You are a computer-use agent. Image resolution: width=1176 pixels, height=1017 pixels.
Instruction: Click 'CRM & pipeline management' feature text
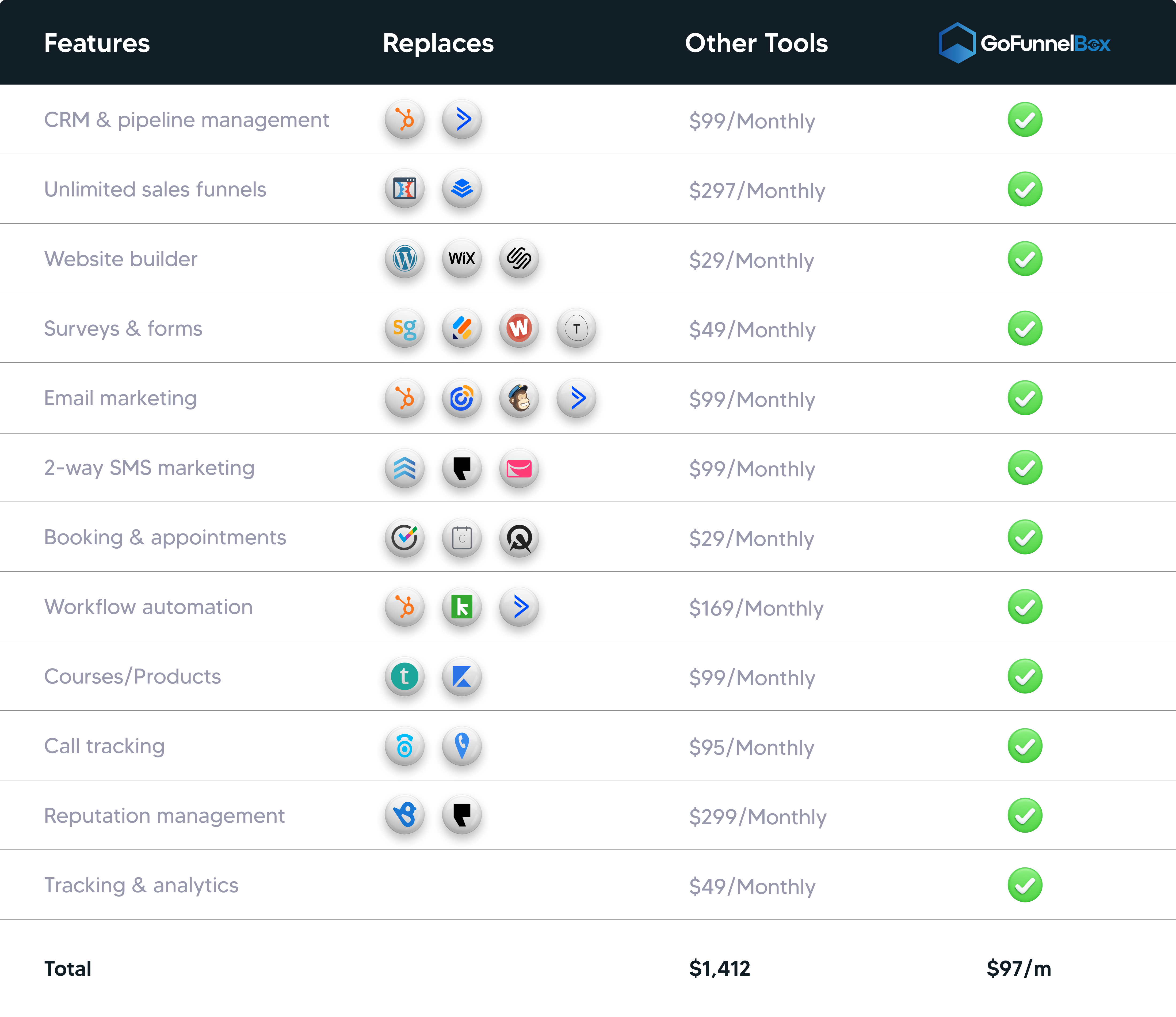(187, 120)
